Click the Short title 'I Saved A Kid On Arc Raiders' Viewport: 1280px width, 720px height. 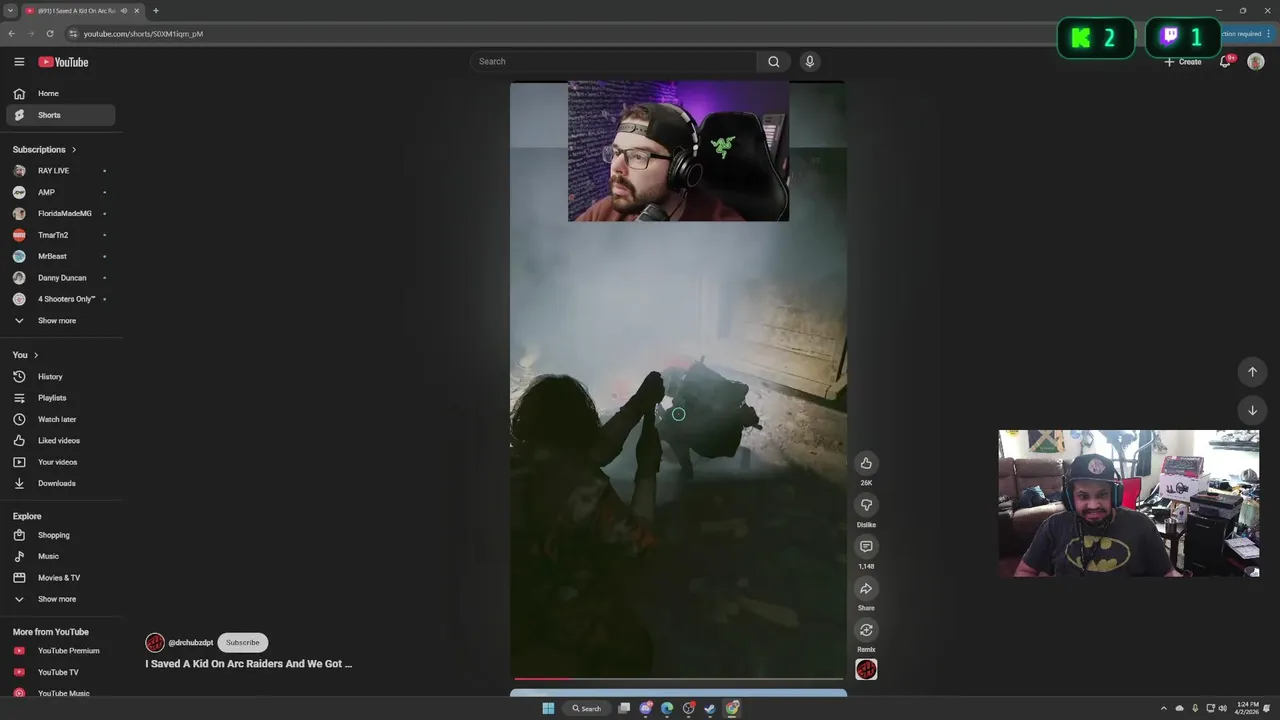click(x=249, y=664)
